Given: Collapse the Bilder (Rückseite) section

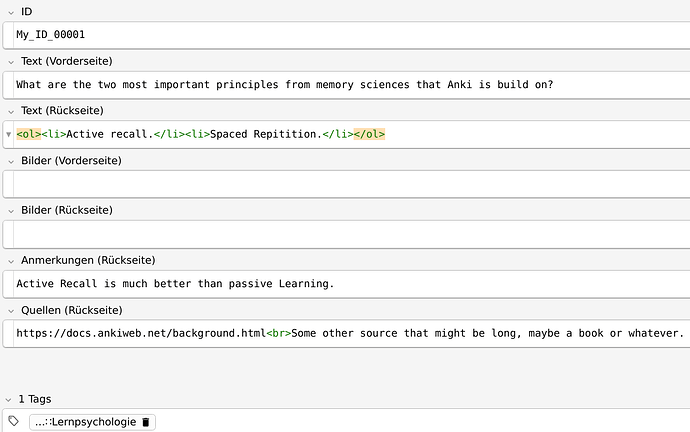Looking at the screenshot, I should (11, 211).
